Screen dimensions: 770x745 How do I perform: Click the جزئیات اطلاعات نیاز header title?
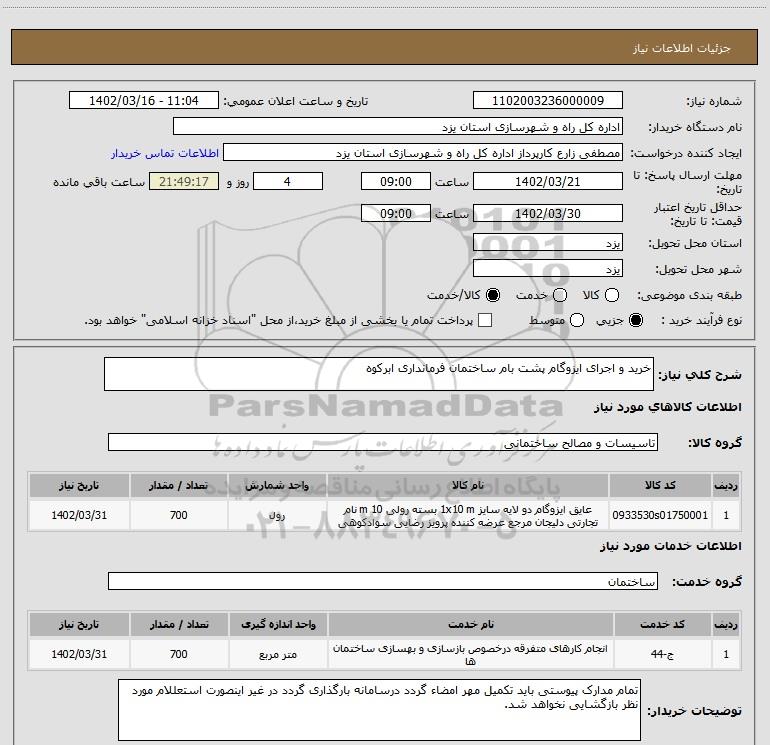682,48
